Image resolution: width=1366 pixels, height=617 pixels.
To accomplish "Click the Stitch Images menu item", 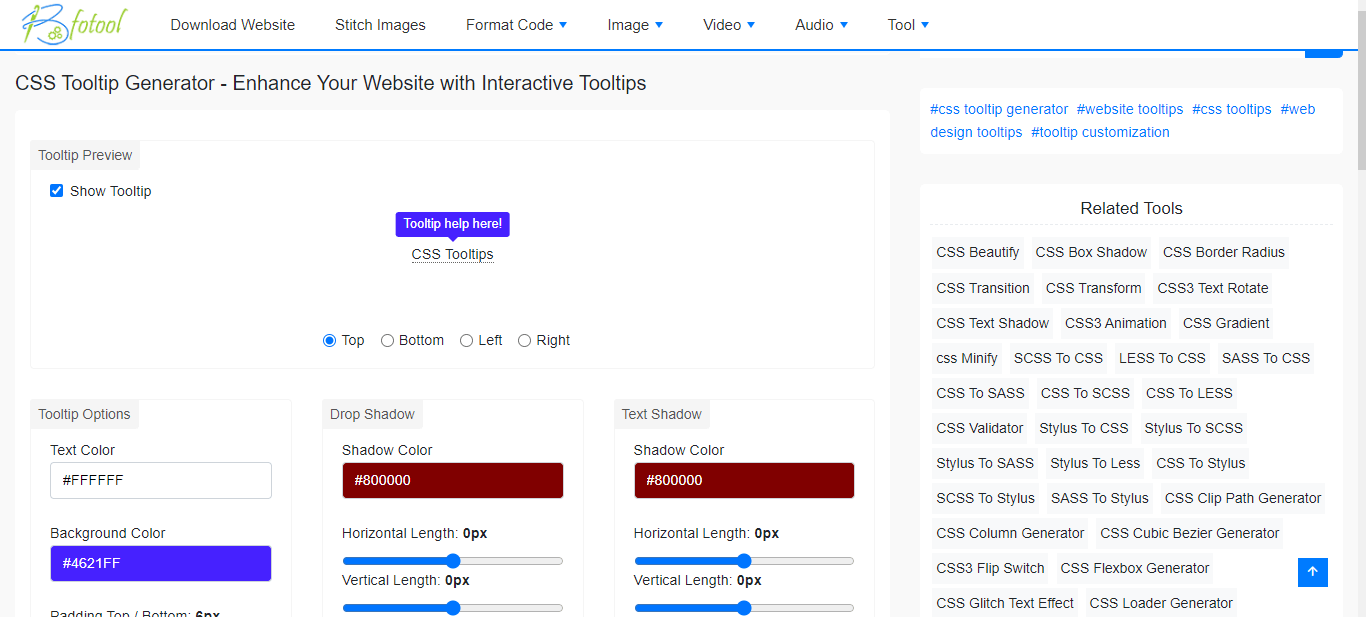I will pos(380,24).
